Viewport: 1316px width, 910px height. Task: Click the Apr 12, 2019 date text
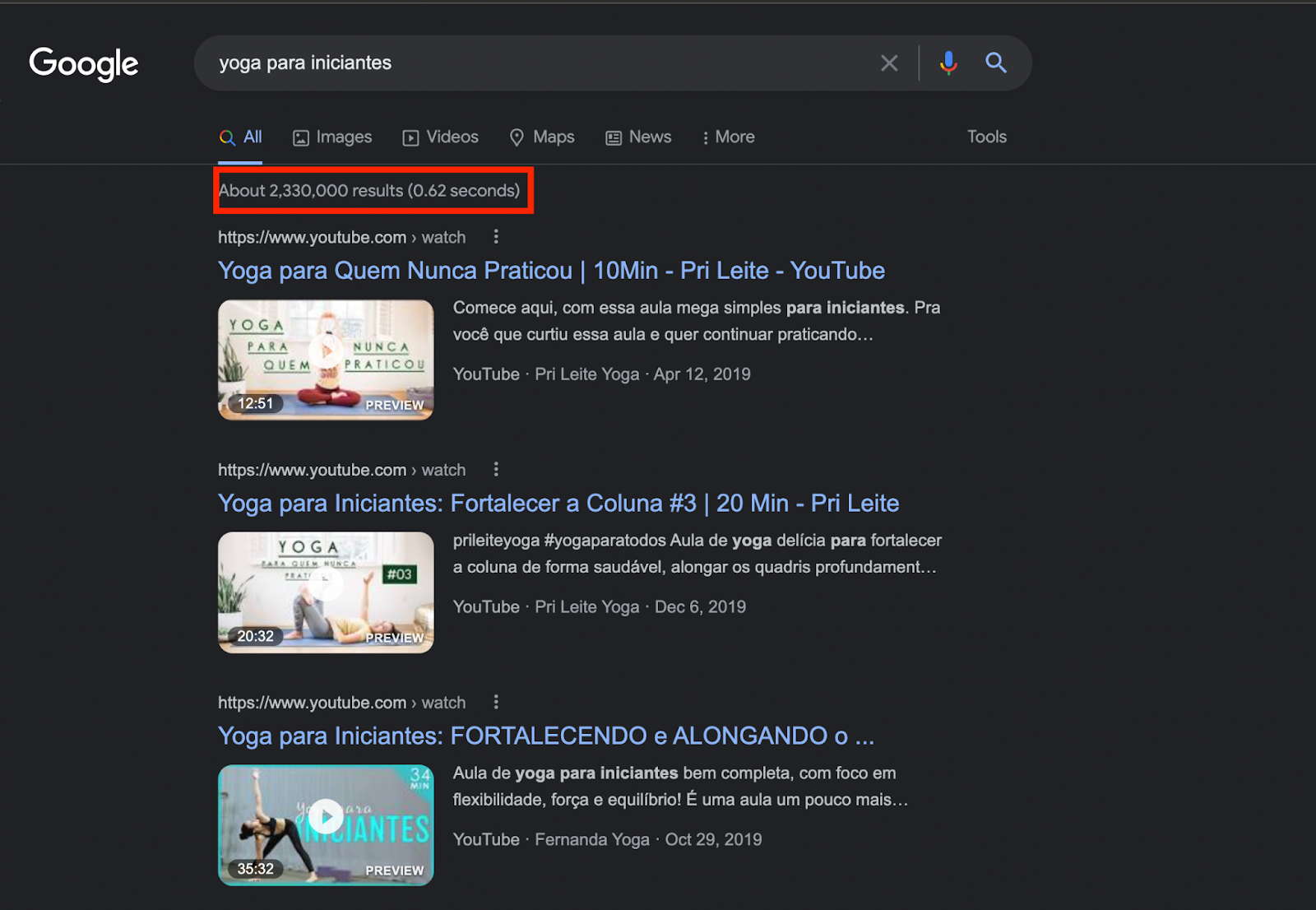(702, 374)
